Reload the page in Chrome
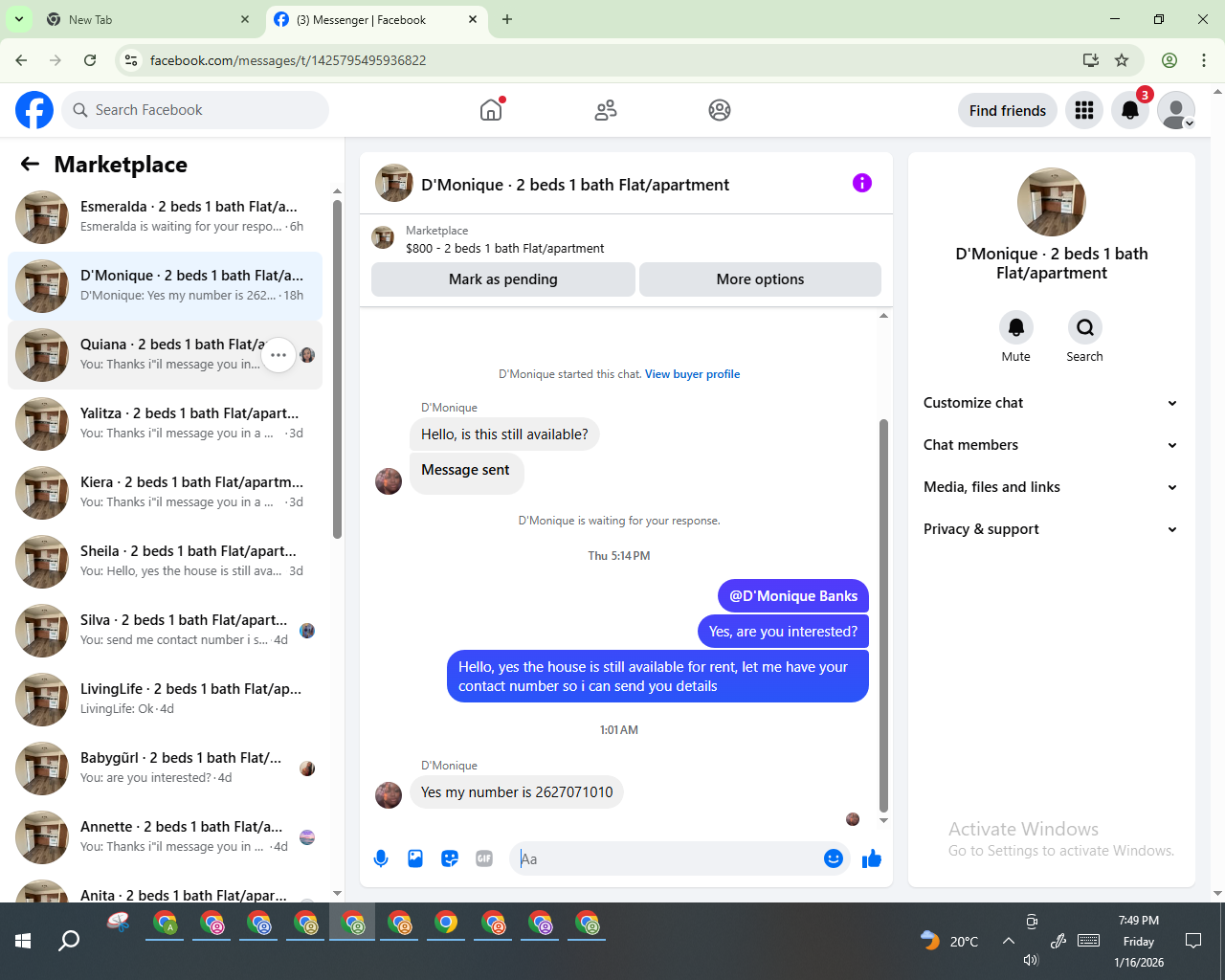 coord(90,60)
